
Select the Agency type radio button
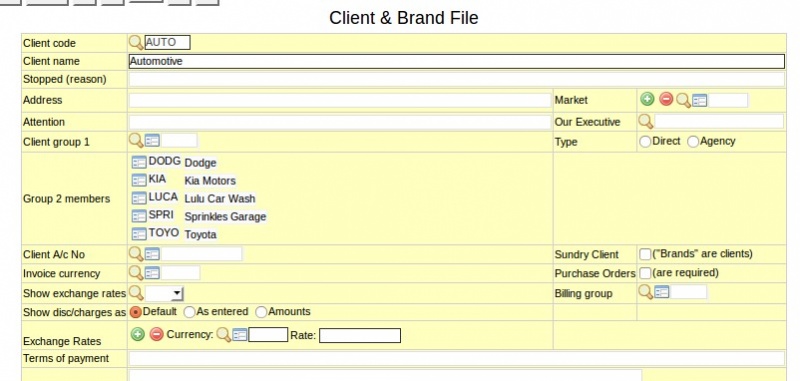[693, 142]
